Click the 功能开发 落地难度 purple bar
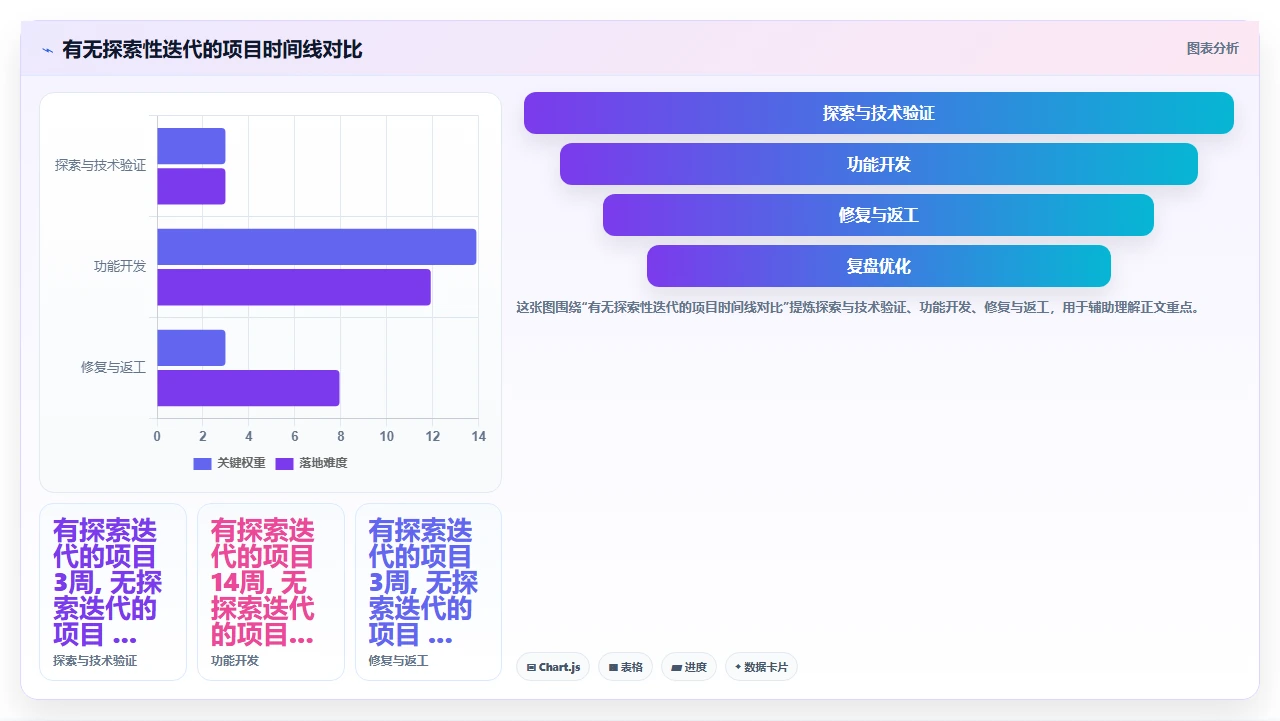 (x=294, y=287)
